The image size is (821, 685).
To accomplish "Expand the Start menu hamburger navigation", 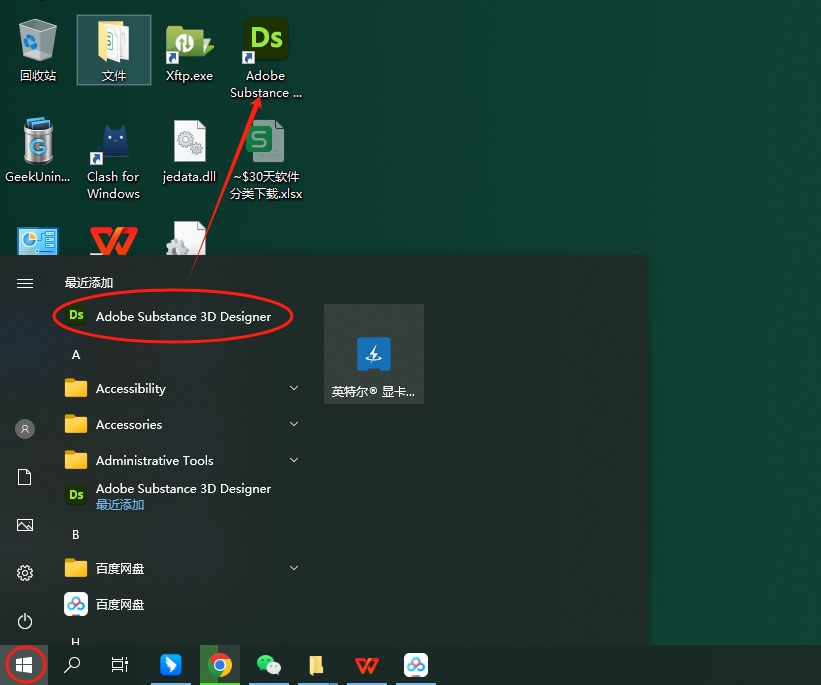I will [25, 283].
